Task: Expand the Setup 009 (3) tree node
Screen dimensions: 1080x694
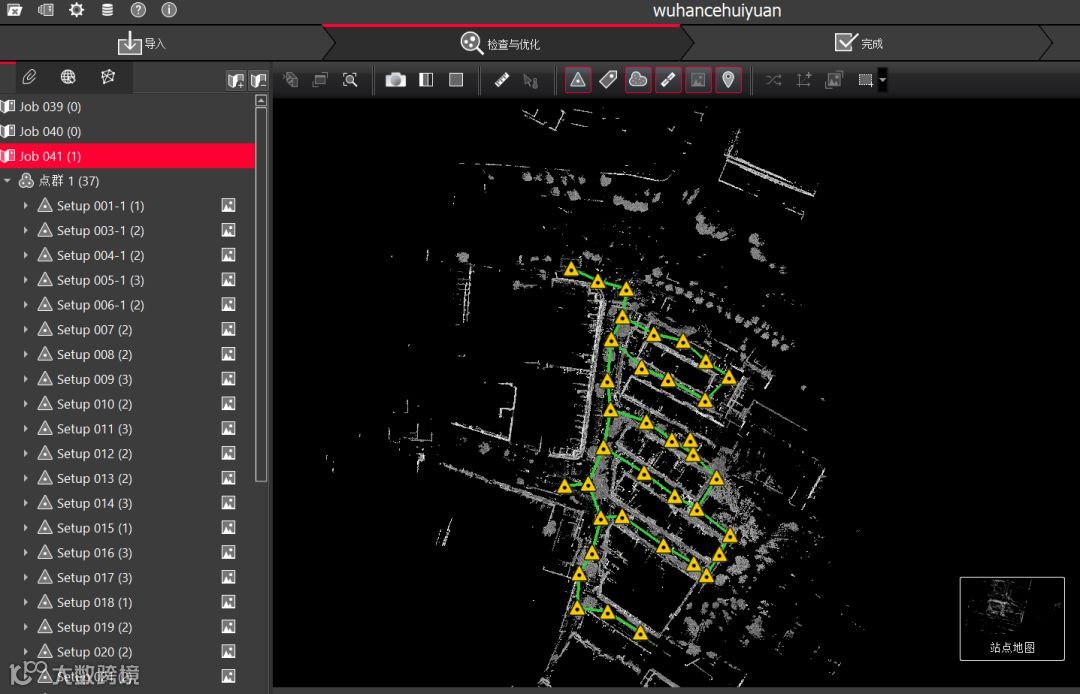Action: [25, 380]
